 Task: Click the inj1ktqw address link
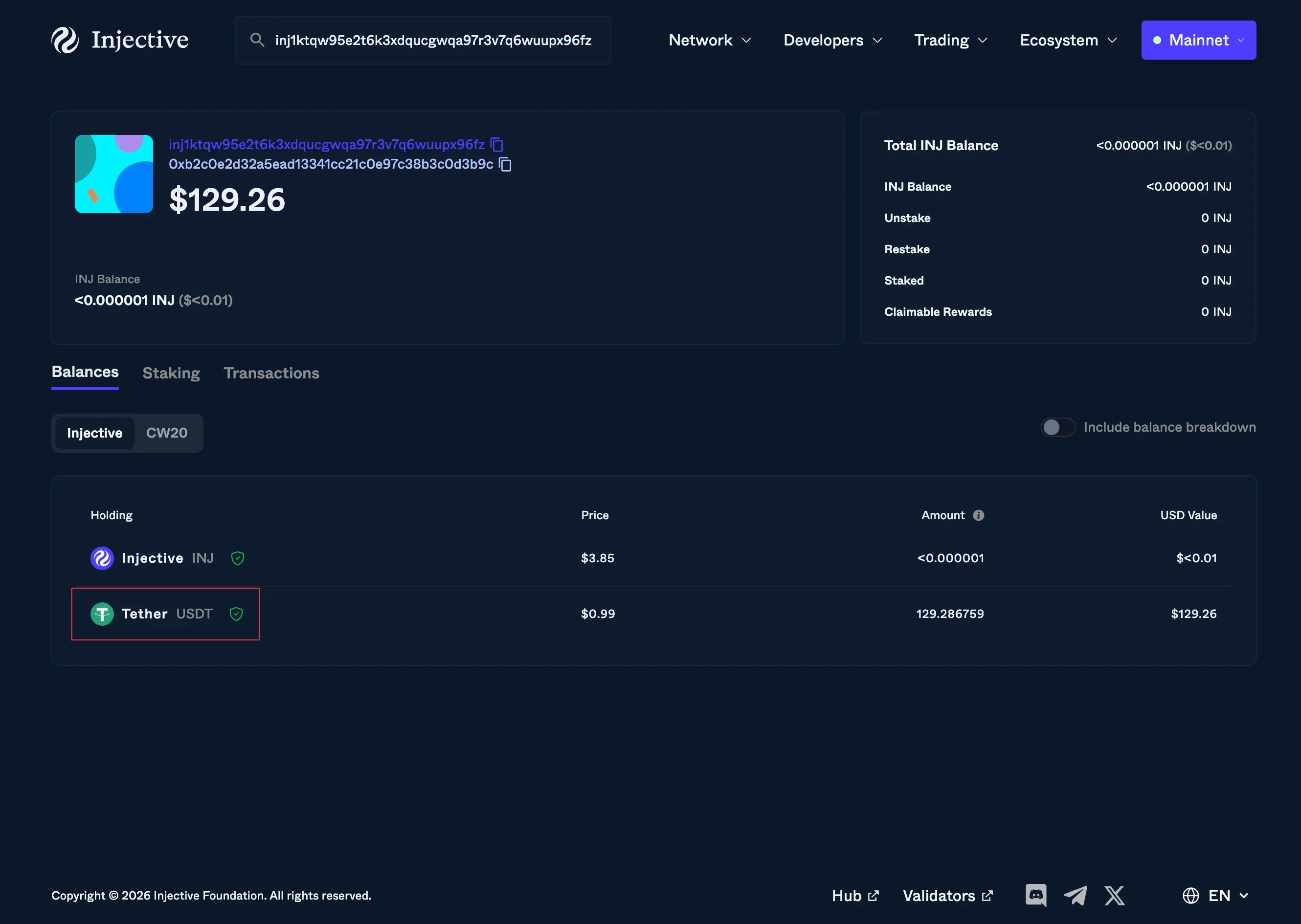click(x=327, y=145)
